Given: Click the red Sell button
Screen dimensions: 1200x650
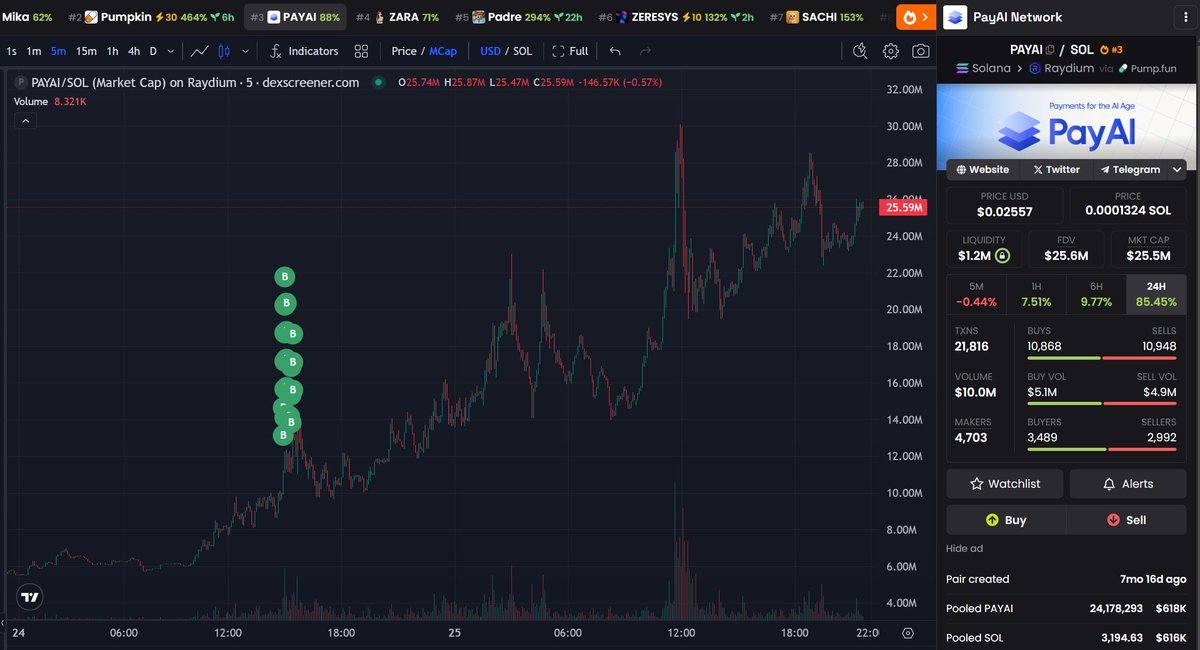Looking at the screenshot, I should (x=1127, y=520).
